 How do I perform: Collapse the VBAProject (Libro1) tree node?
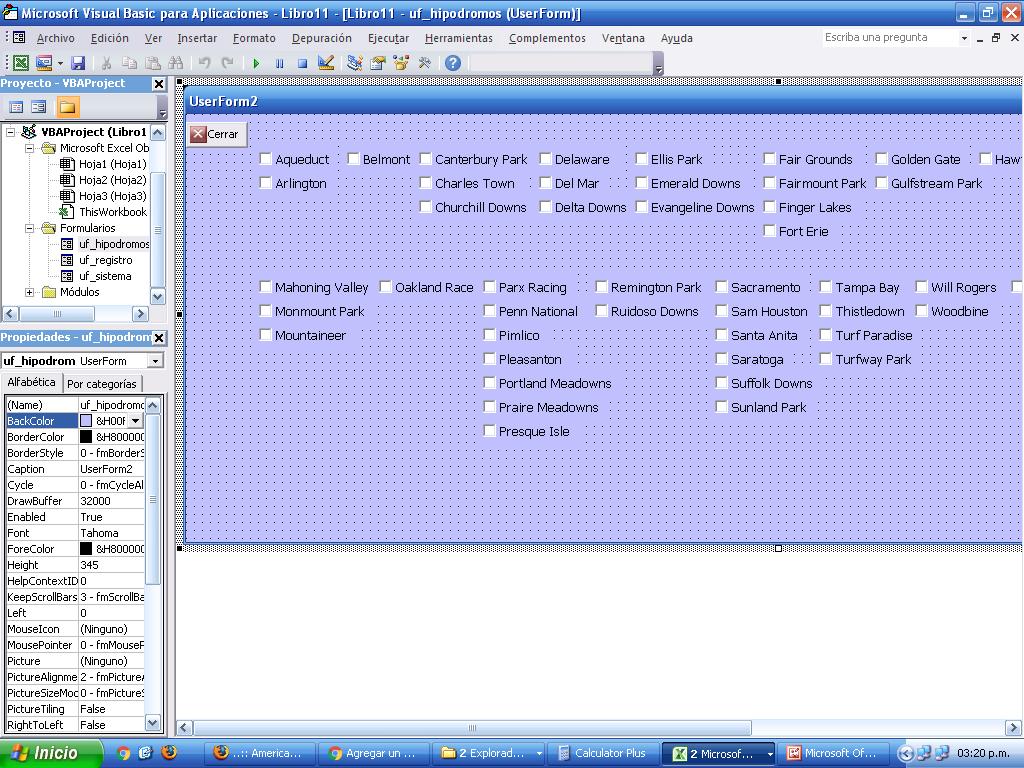(10, 132)
